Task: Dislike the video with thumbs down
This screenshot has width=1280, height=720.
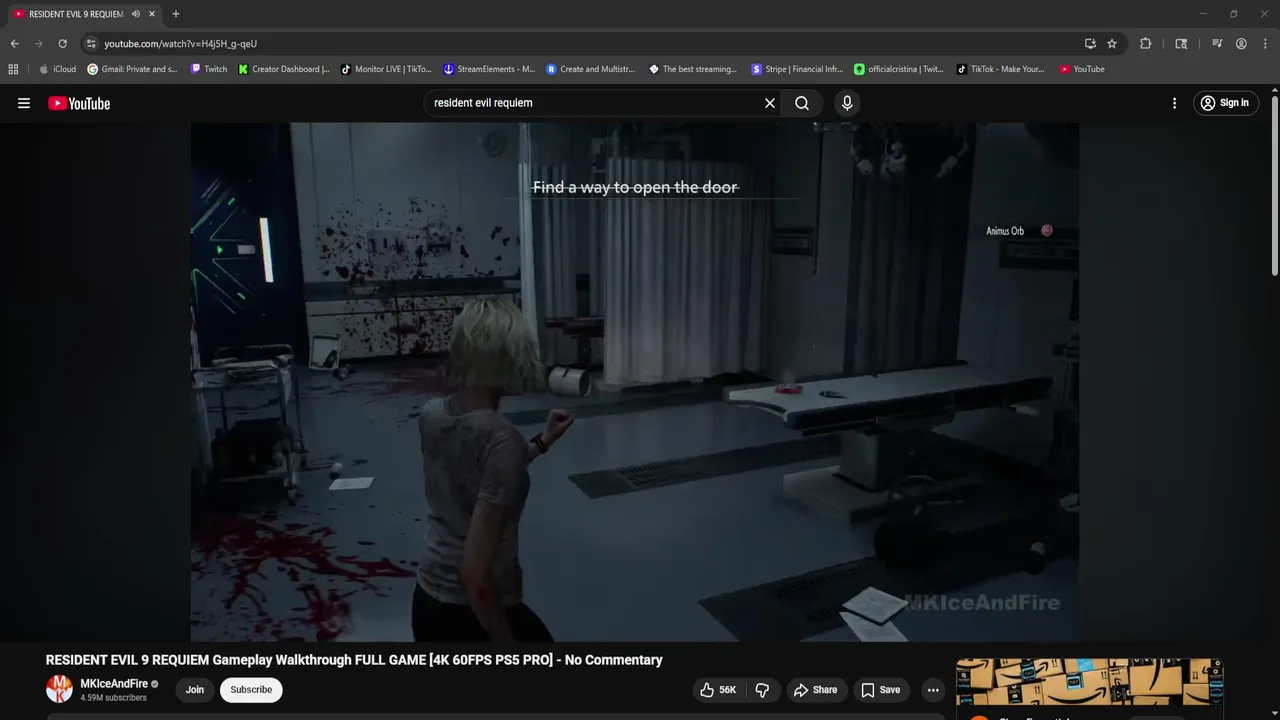Action: point(762,690)
